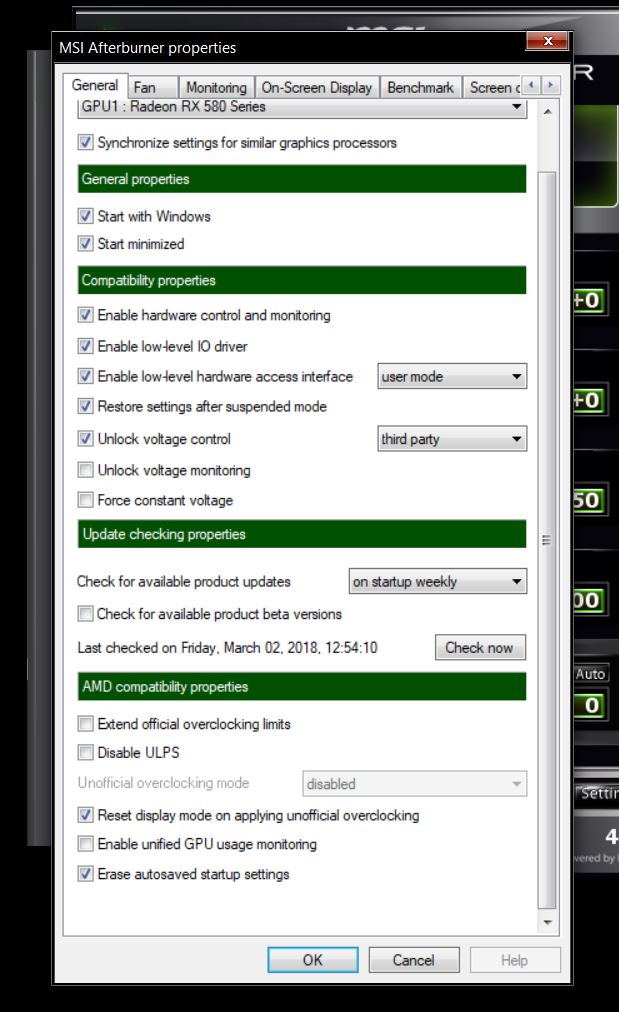
Task: Enable Unlock voltage monitoring
Action: (85, 470)
